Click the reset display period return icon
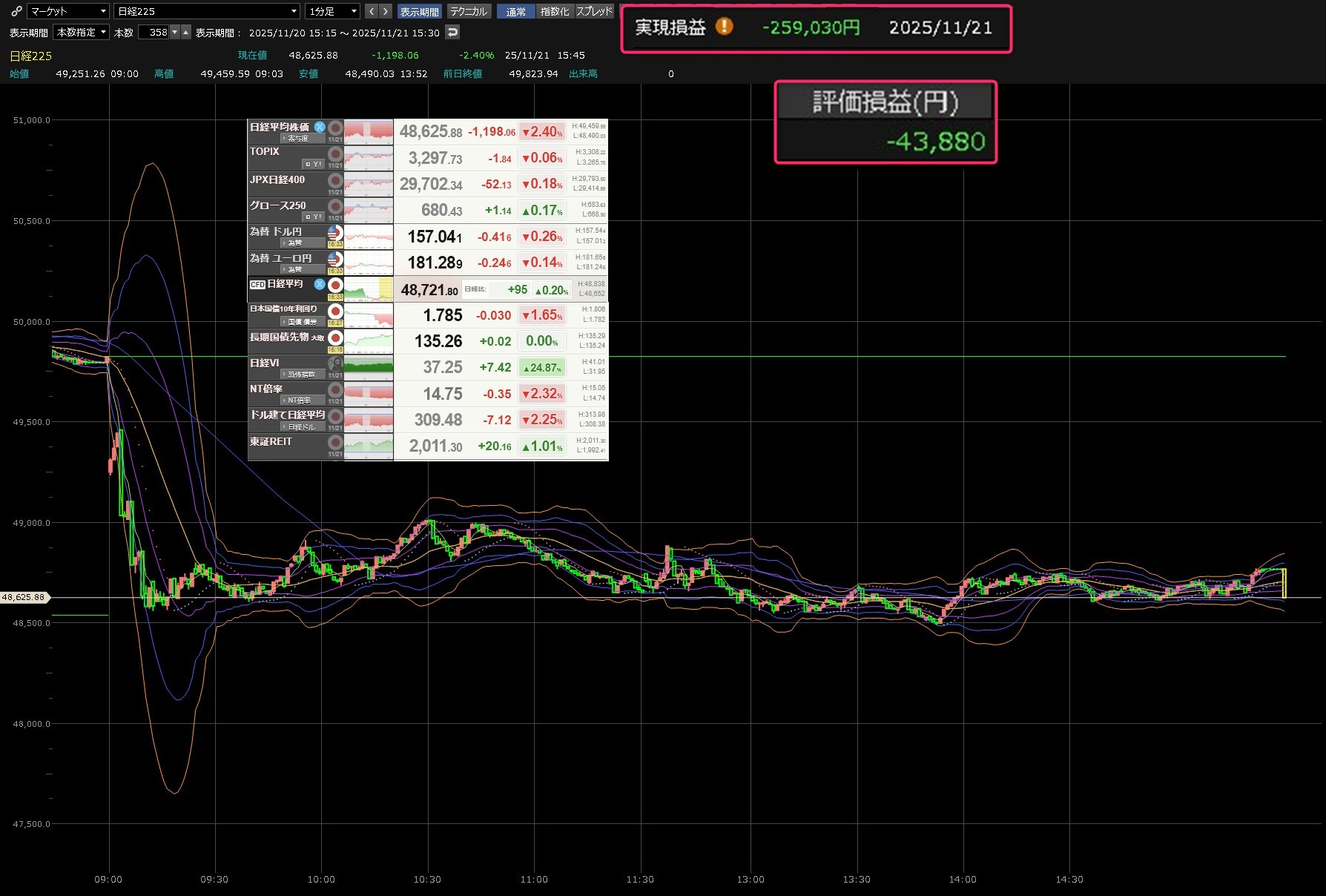Image resolution: width=1326 pixels, height=896 pixels. [x=452, y=32]
